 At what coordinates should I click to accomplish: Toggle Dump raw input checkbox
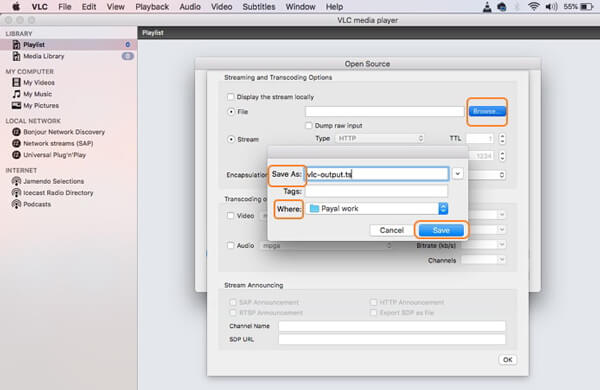click(308, 126)
